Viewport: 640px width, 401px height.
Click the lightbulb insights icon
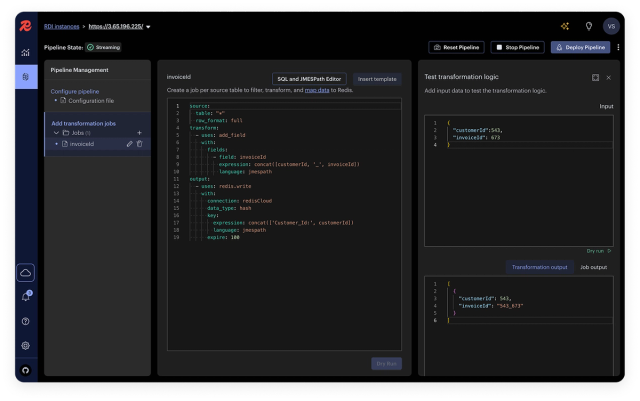pos(589,26)
